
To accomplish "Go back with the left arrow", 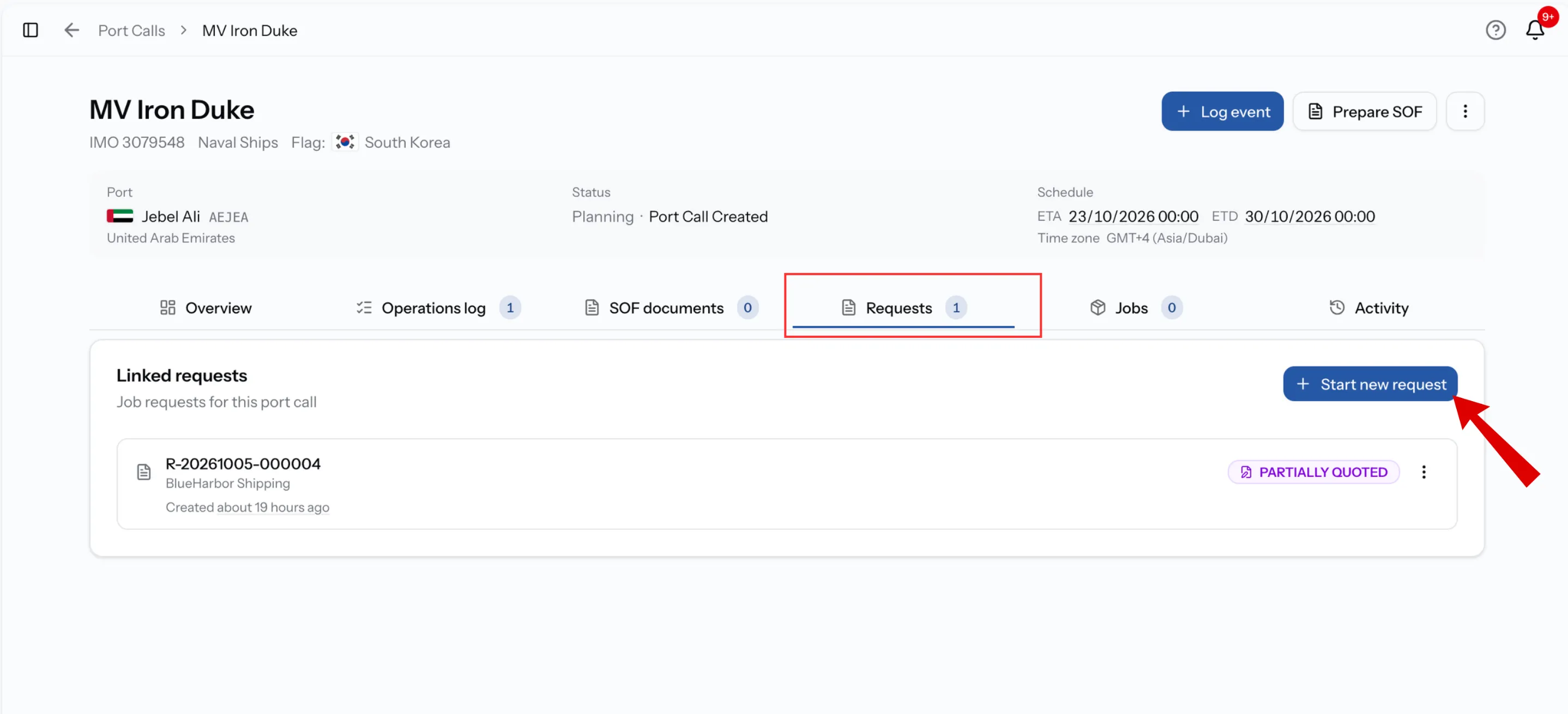I will pos(72,30).
